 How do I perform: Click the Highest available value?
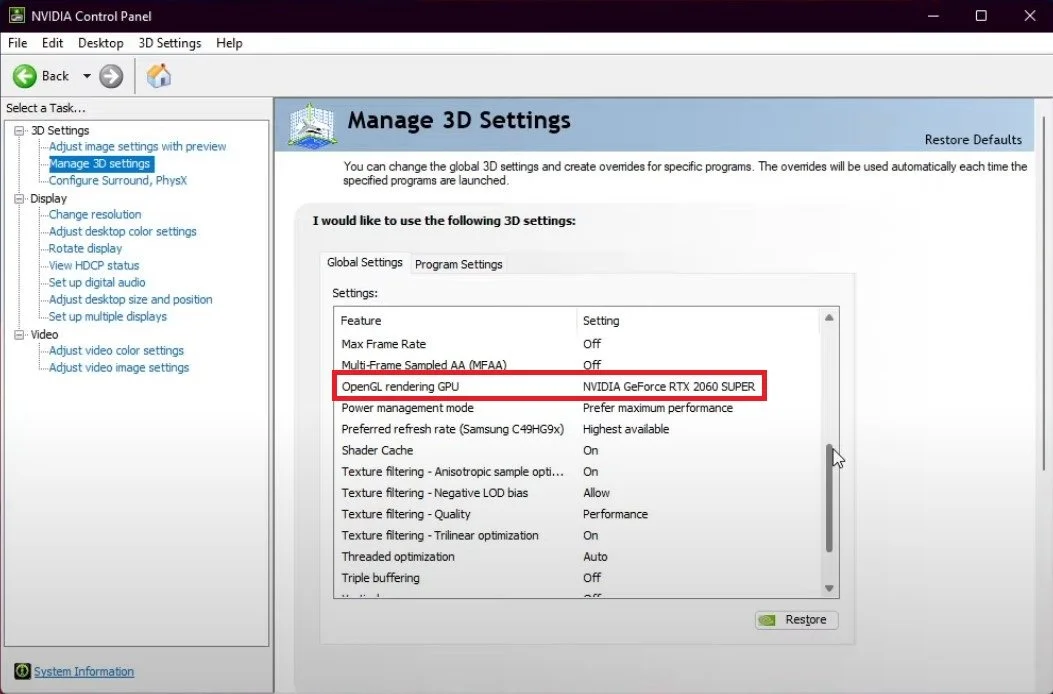(626, 429)
